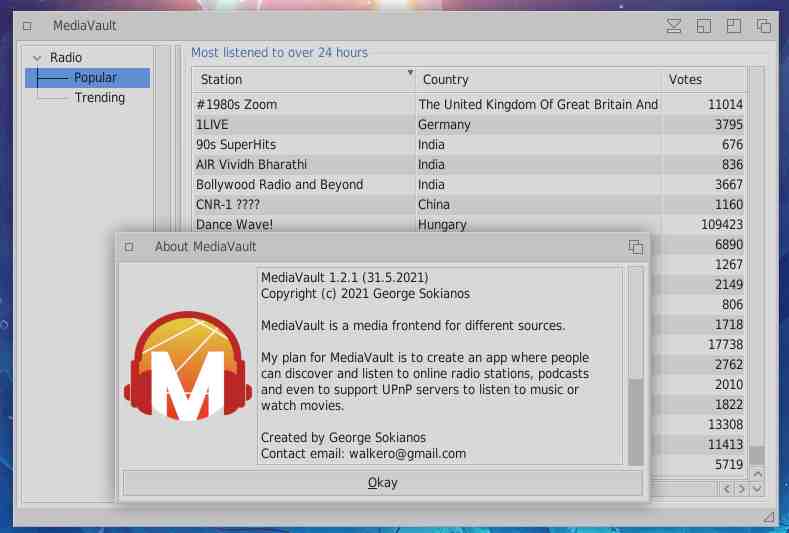Select Popular in the Radio tree
Image resolution: width=789 pixels, height=533 pixels.
95,78
